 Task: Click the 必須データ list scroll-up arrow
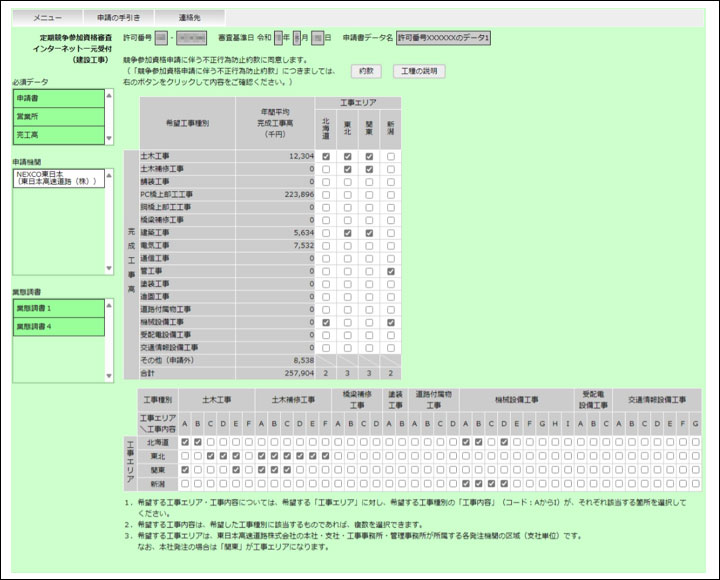point(109,96)
